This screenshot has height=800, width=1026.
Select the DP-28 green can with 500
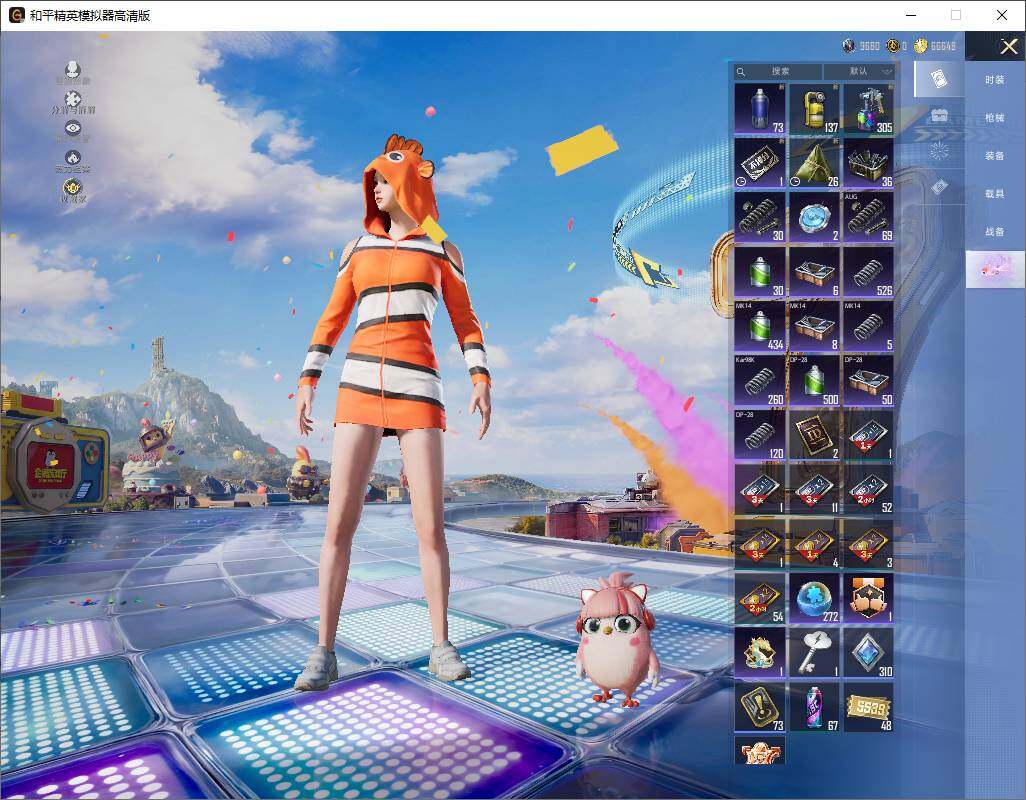click(x=814, y=381)
